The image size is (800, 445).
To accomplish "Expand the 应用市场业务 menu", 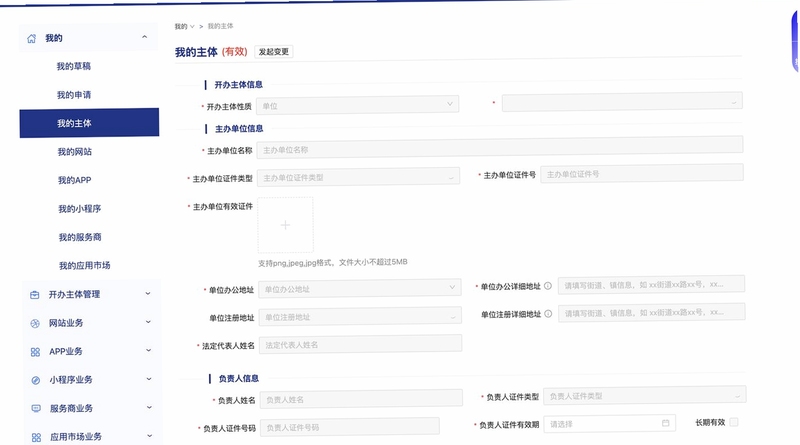I will click(x=149, y=436).
